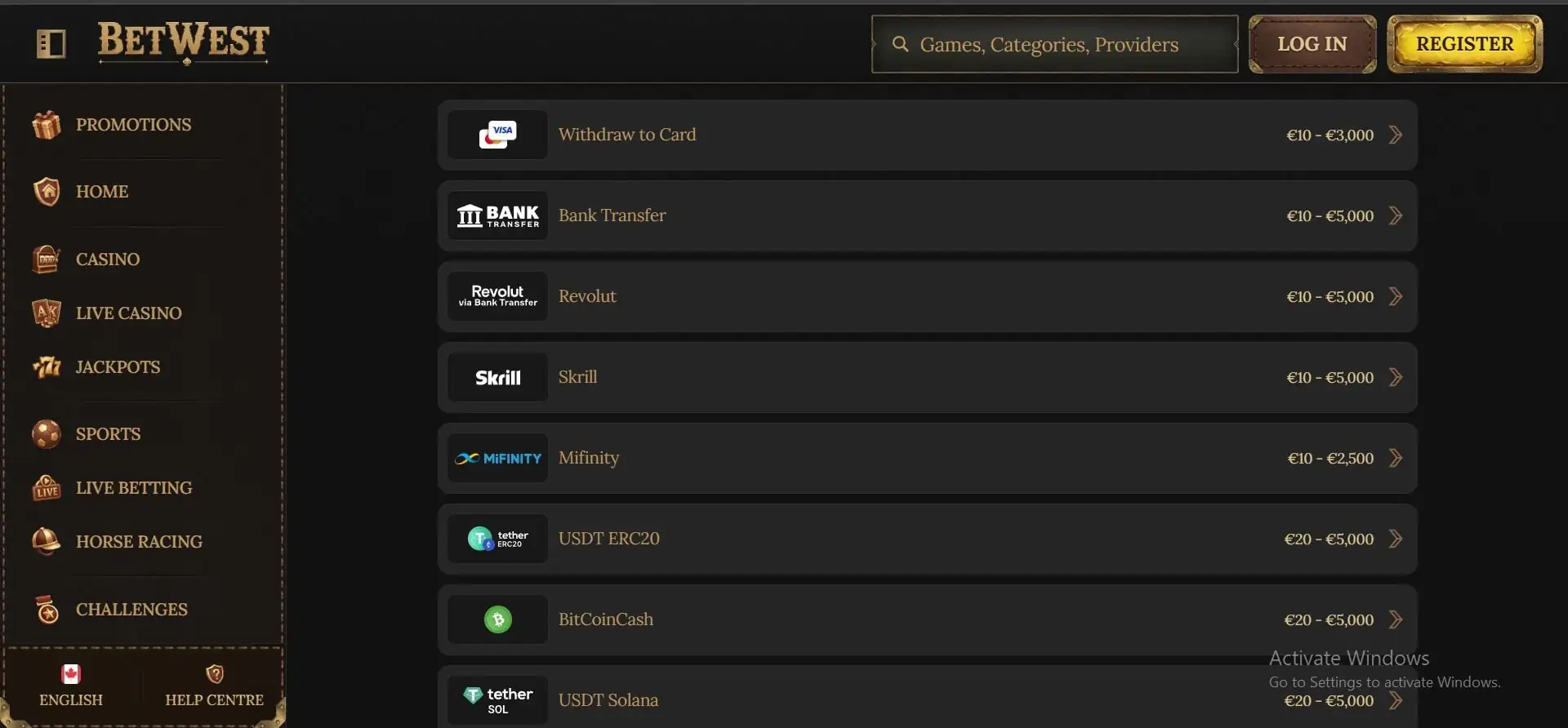Image resolution: width=1568 pixels, height=728 pixels.
Task: Change language via ENGLISH label
Action: click(71, 700)
